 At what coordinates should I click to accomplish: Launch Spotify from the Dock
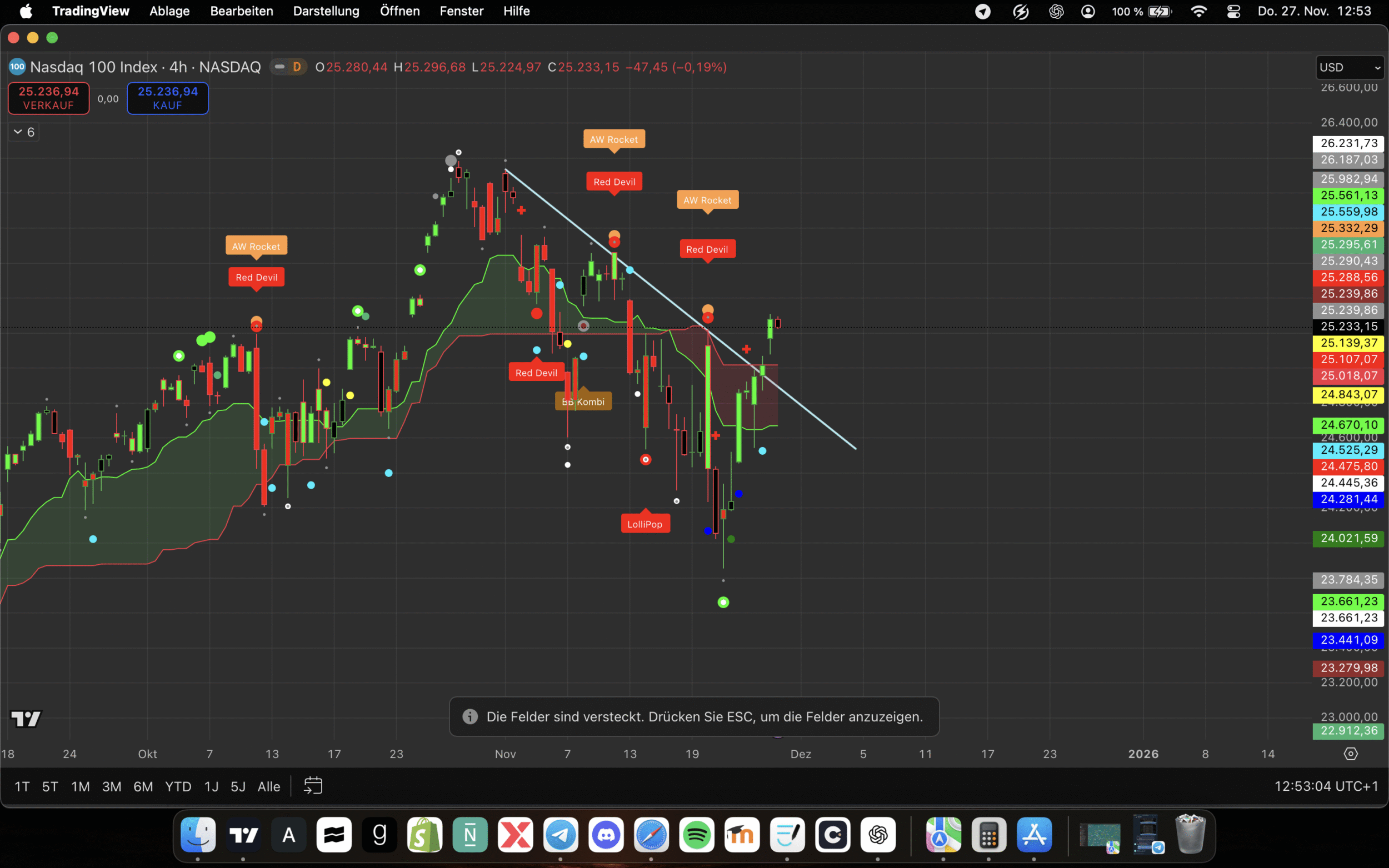(x=697, y=835)
